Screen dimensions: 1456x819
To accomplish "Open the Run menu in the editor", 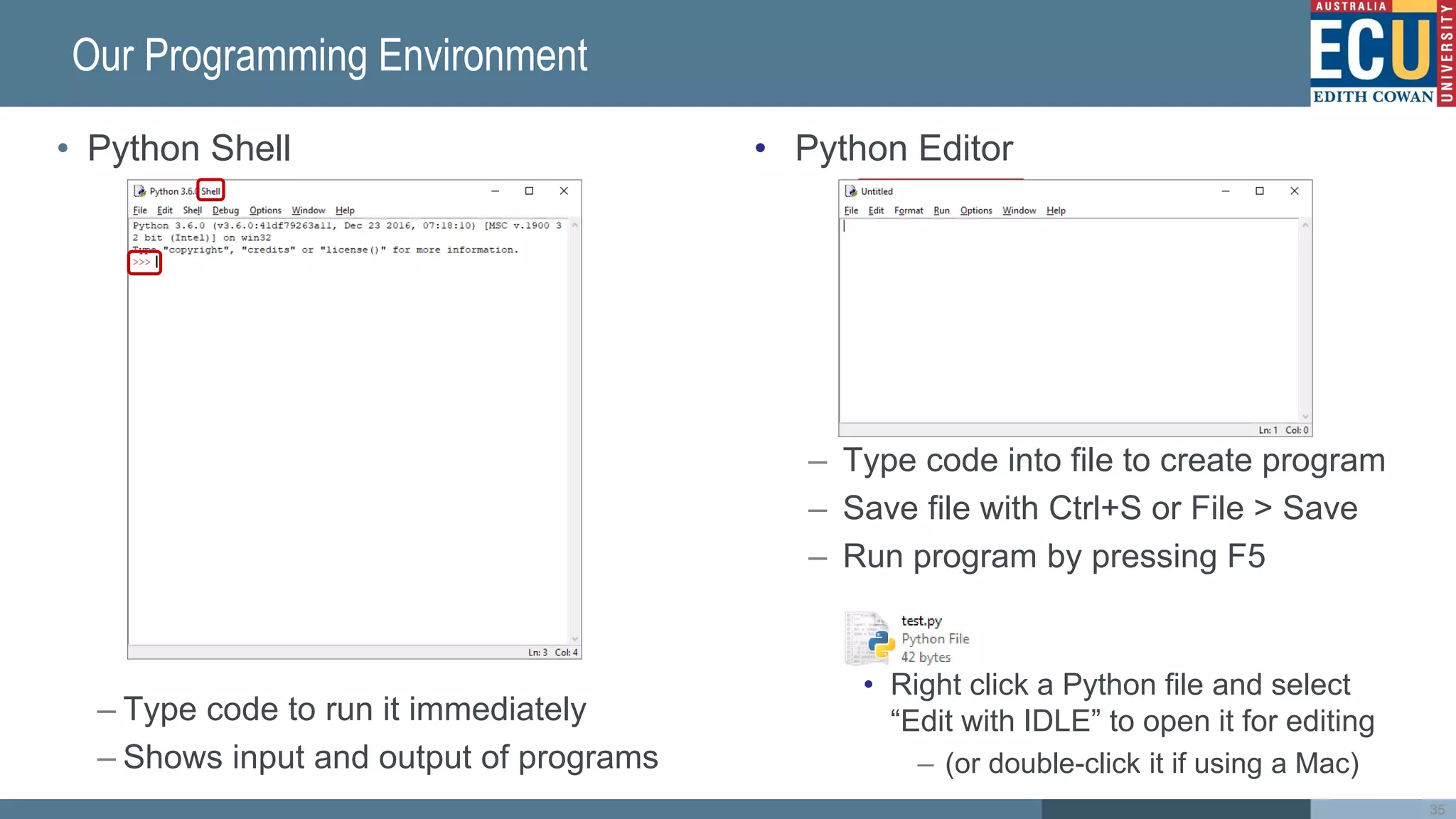I will point(941,210).
